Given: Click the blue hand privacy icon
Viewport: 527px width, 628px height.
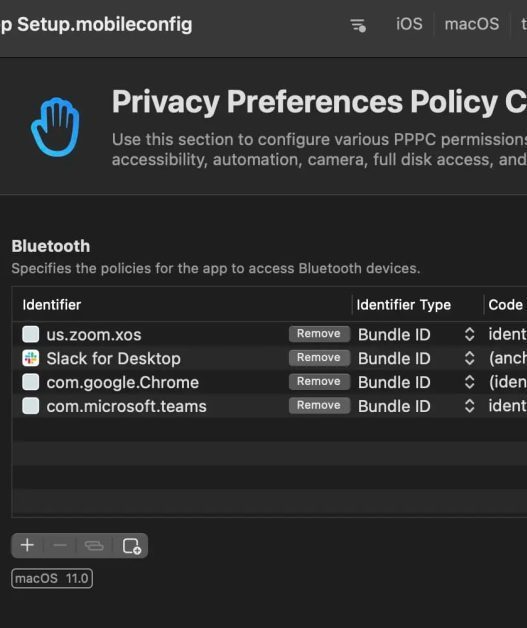Looking at the screenshot, I should pyautogui.click(x=55, y=127).
